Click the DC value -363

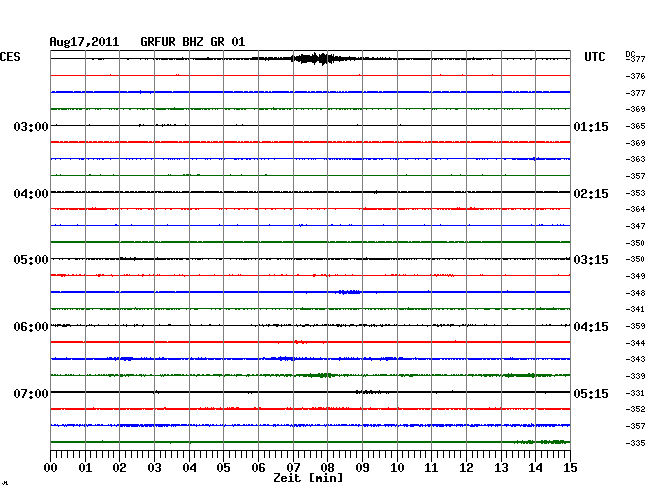(x=635, y=159)
